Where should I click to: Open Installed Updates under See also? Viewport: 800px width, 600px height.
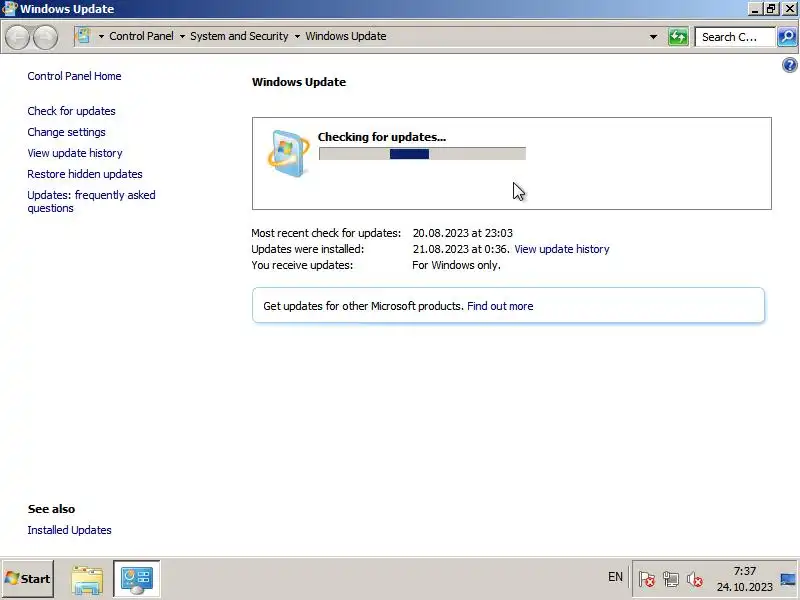(x=69, y=530)
